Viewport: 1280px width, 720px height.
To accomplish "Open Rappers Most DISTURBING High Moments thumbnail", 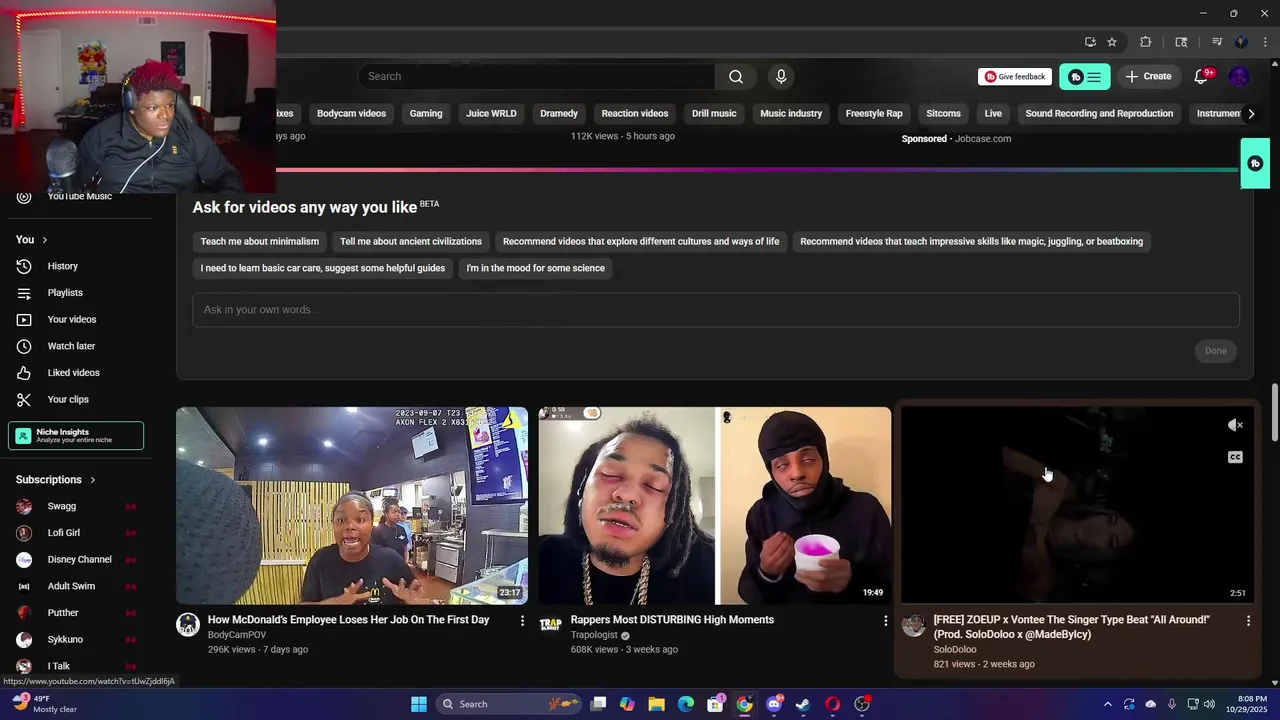I will (715, 505).
